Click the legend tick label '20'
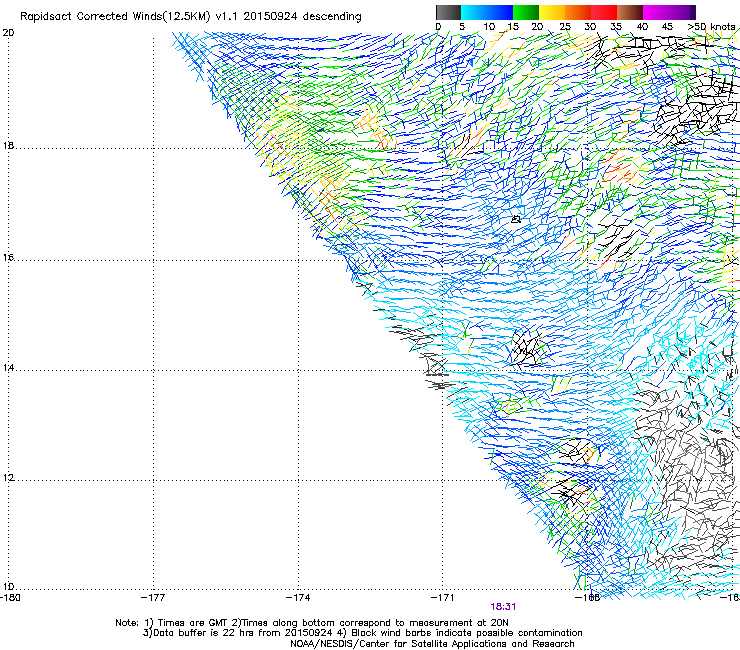The height and width of the screenshot is (650, 740). (x=537, y=27)
